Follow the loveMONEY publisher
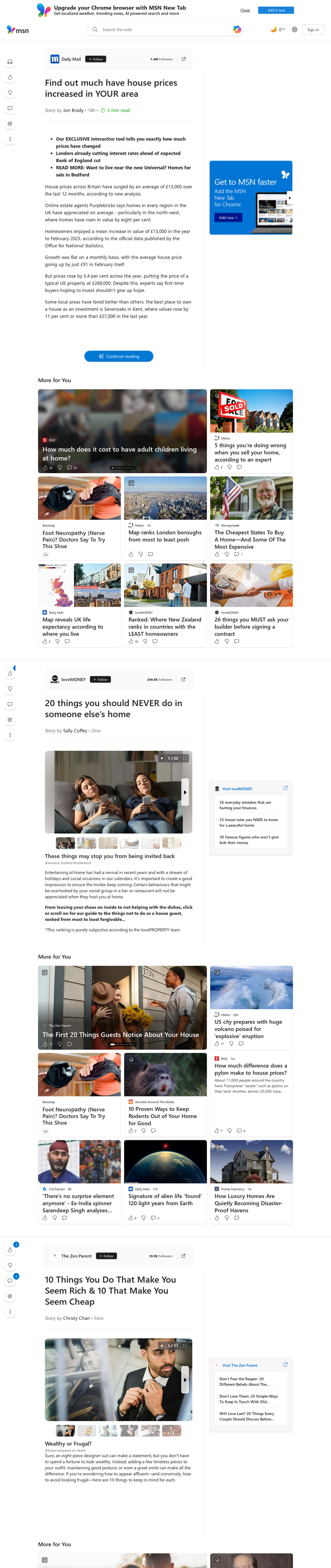Viewport: 331px width, 1568px height. pos(101,679)
